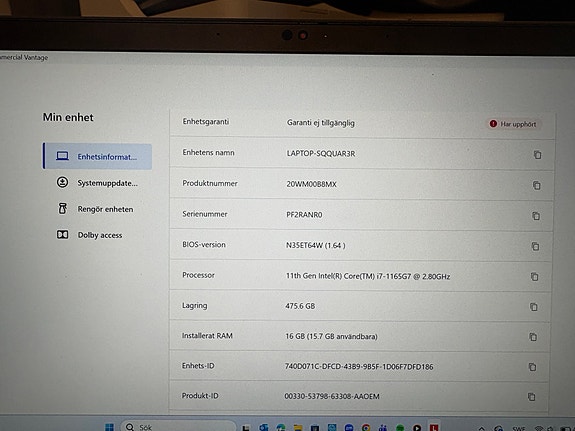The image size is (575, 431).
Task: Select the Enhets-ID value 740D071C
Action: (359, 366)
